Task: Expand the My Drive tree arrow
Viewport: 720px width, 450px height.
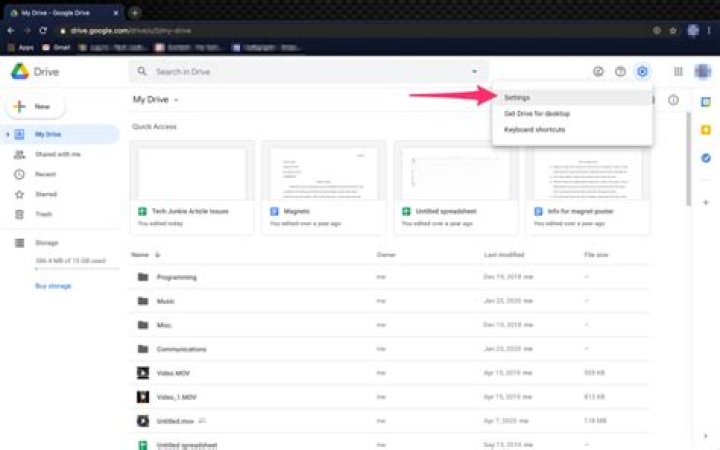Action: point(8,134)
